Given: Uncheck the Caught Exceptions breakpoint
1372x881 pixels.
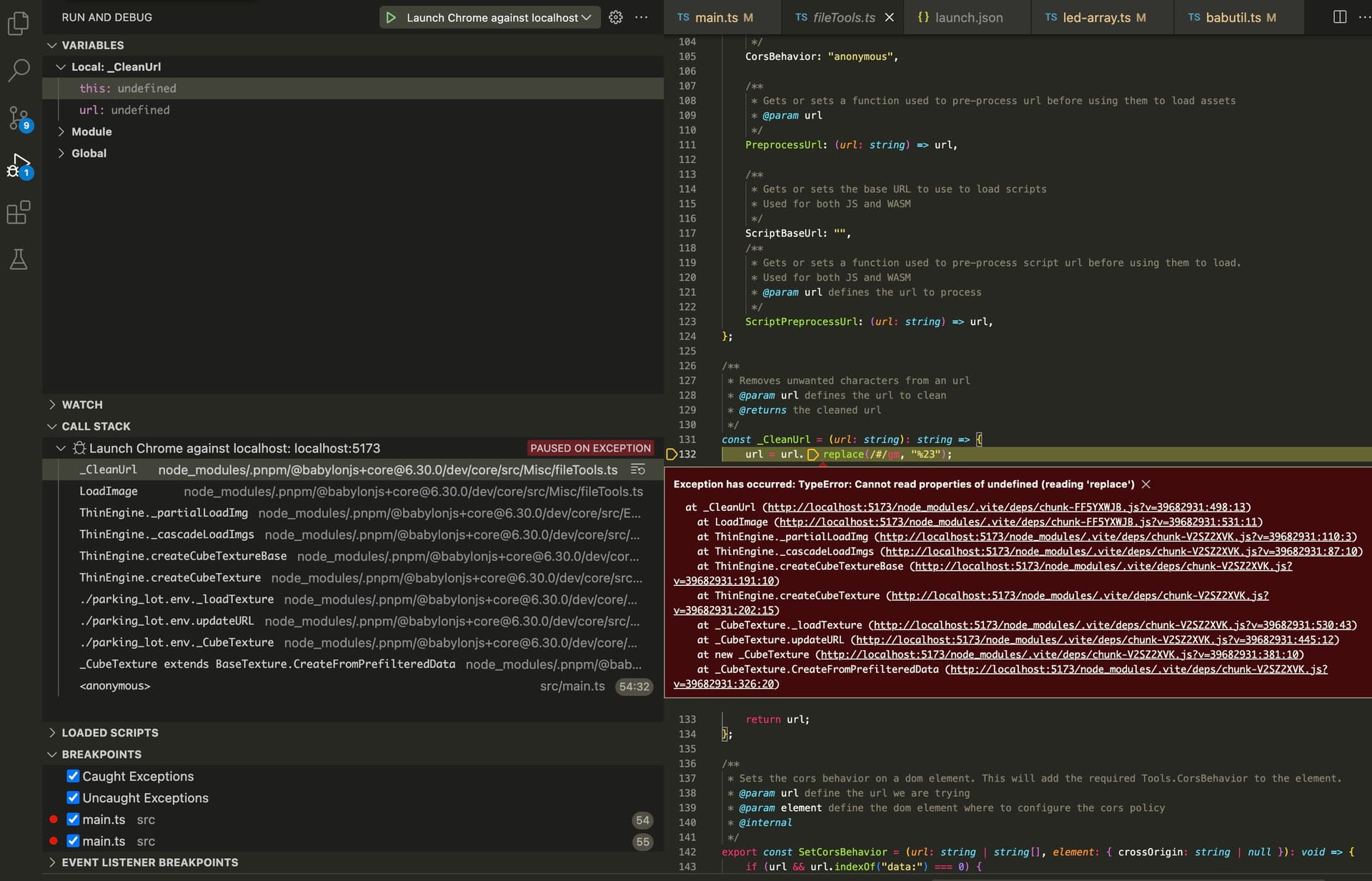Looking at the screenshot, I should pyautogui.click(x=73, y=776).
